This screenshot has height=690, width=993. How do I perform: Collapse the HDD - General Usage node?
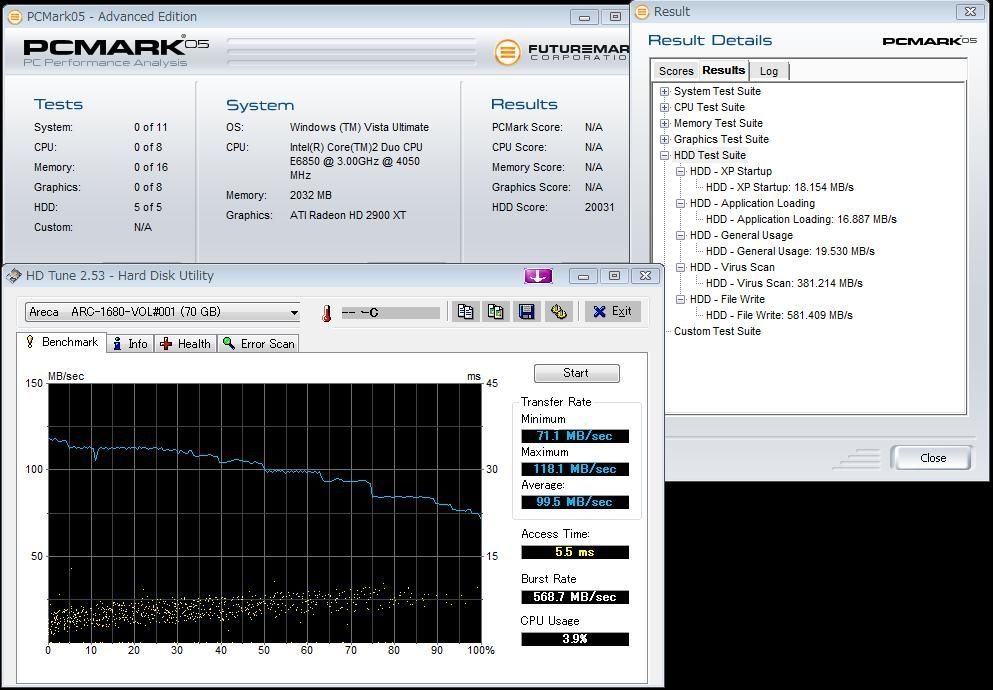coord(680,235)
